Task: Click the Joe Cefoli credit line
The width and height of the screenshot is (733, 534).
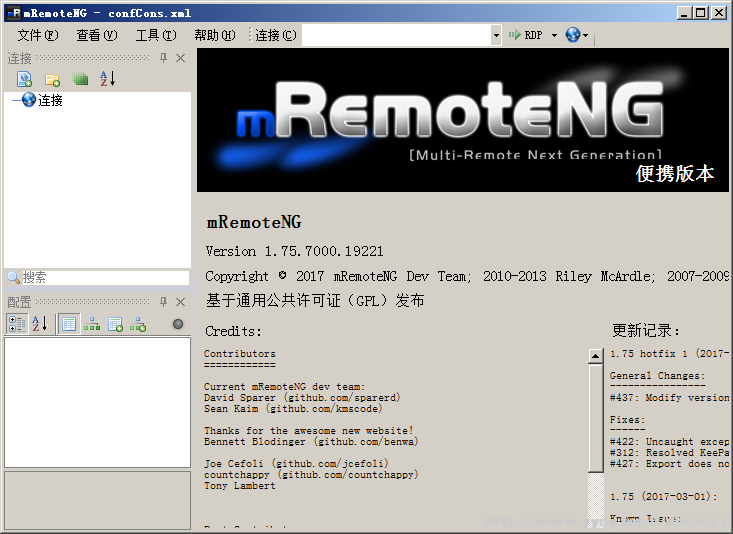Action: tap(296, 464)
